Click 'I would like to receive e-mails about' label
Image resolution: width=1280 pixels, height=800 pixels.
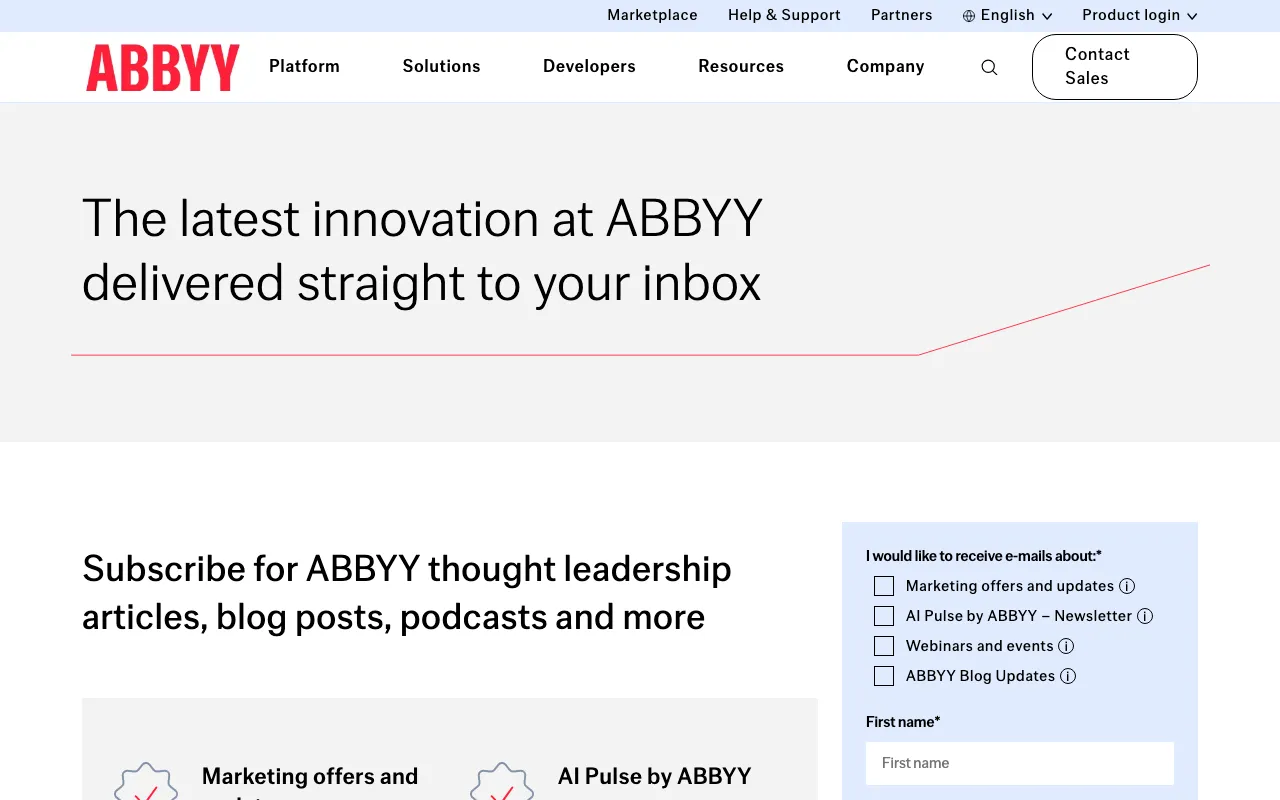pyautogui.click(x=984, y=556)
